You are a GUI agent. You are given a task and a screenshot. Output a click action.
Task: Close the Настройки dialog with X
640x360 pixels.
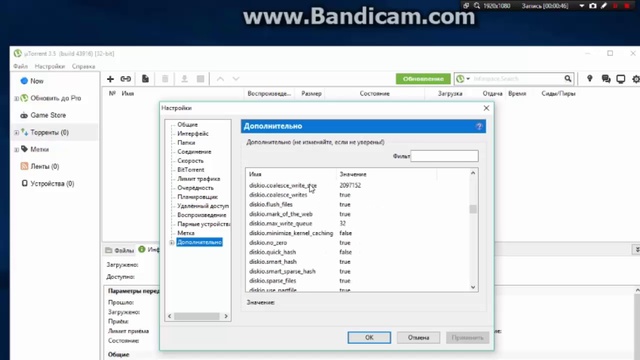[x=486, y=108]
